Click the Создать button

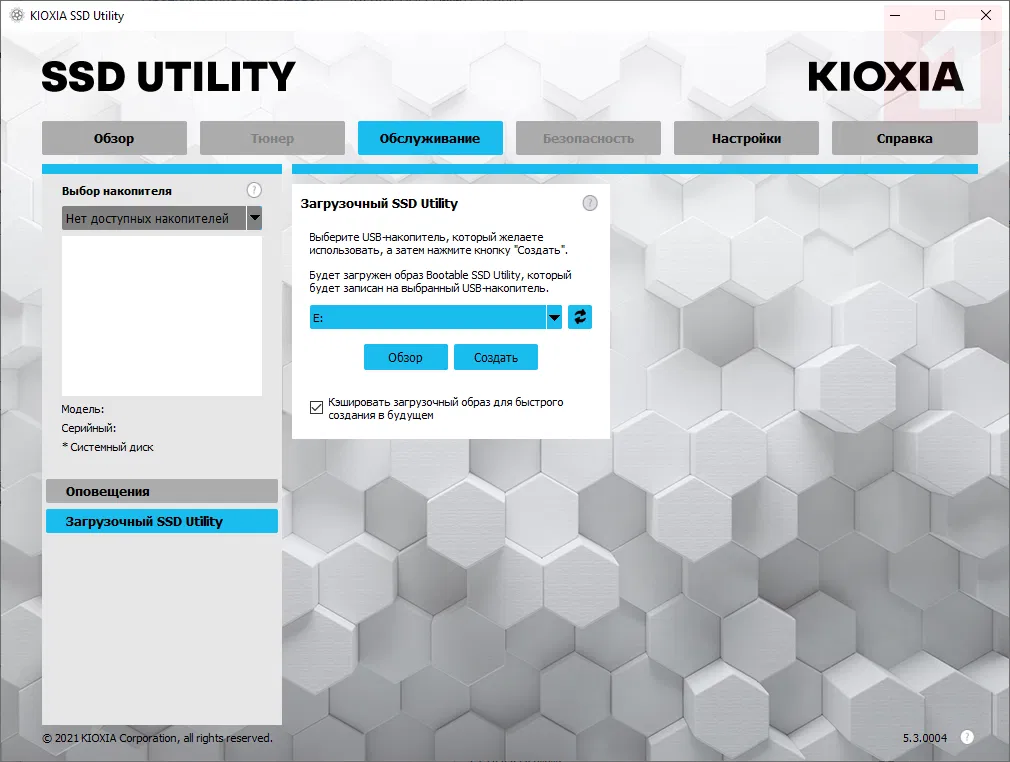point(496,357)
